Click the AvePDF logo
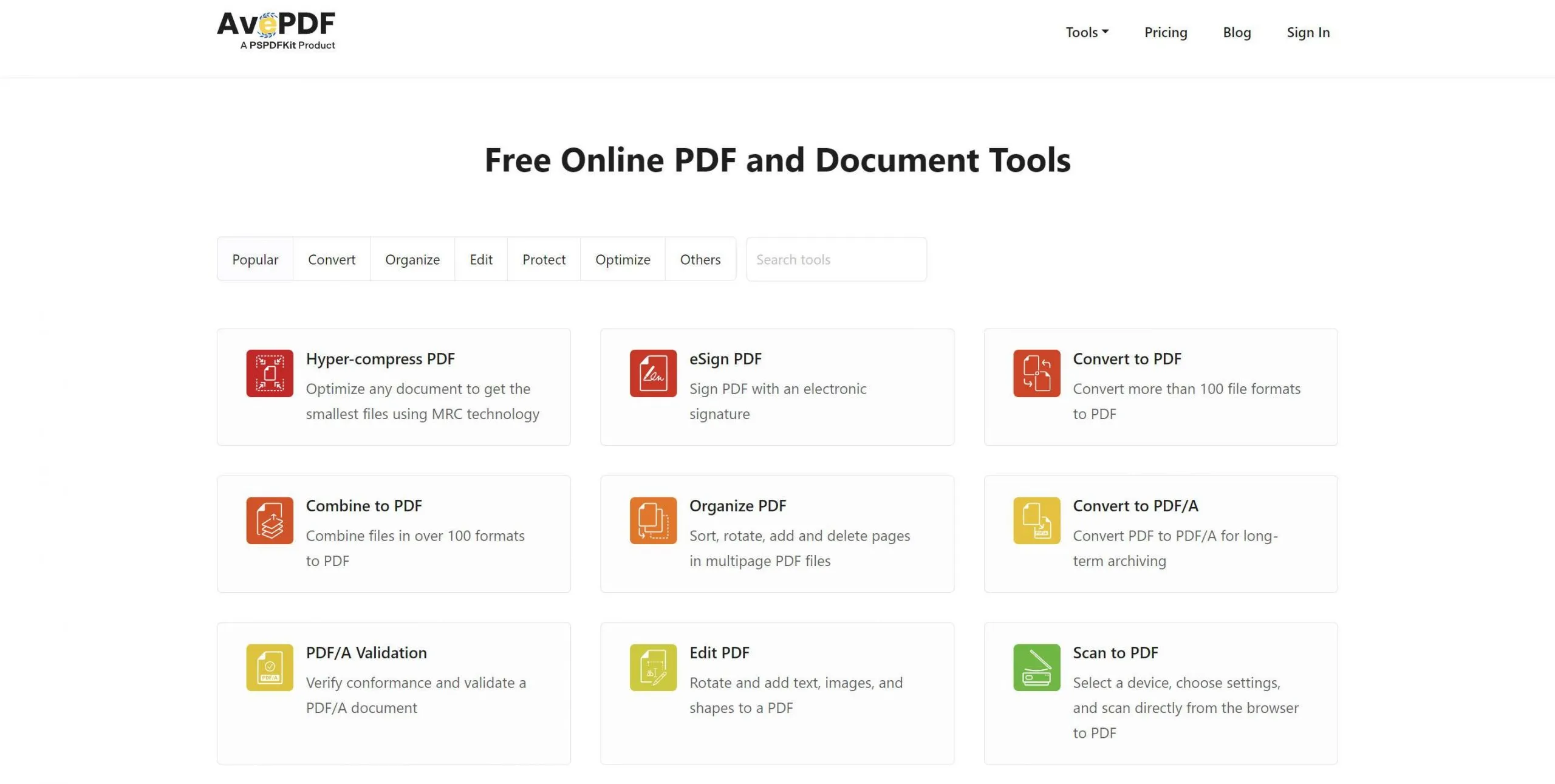Image resolution: width=1555 pixels, height=784 pixels. pos(276,29)
